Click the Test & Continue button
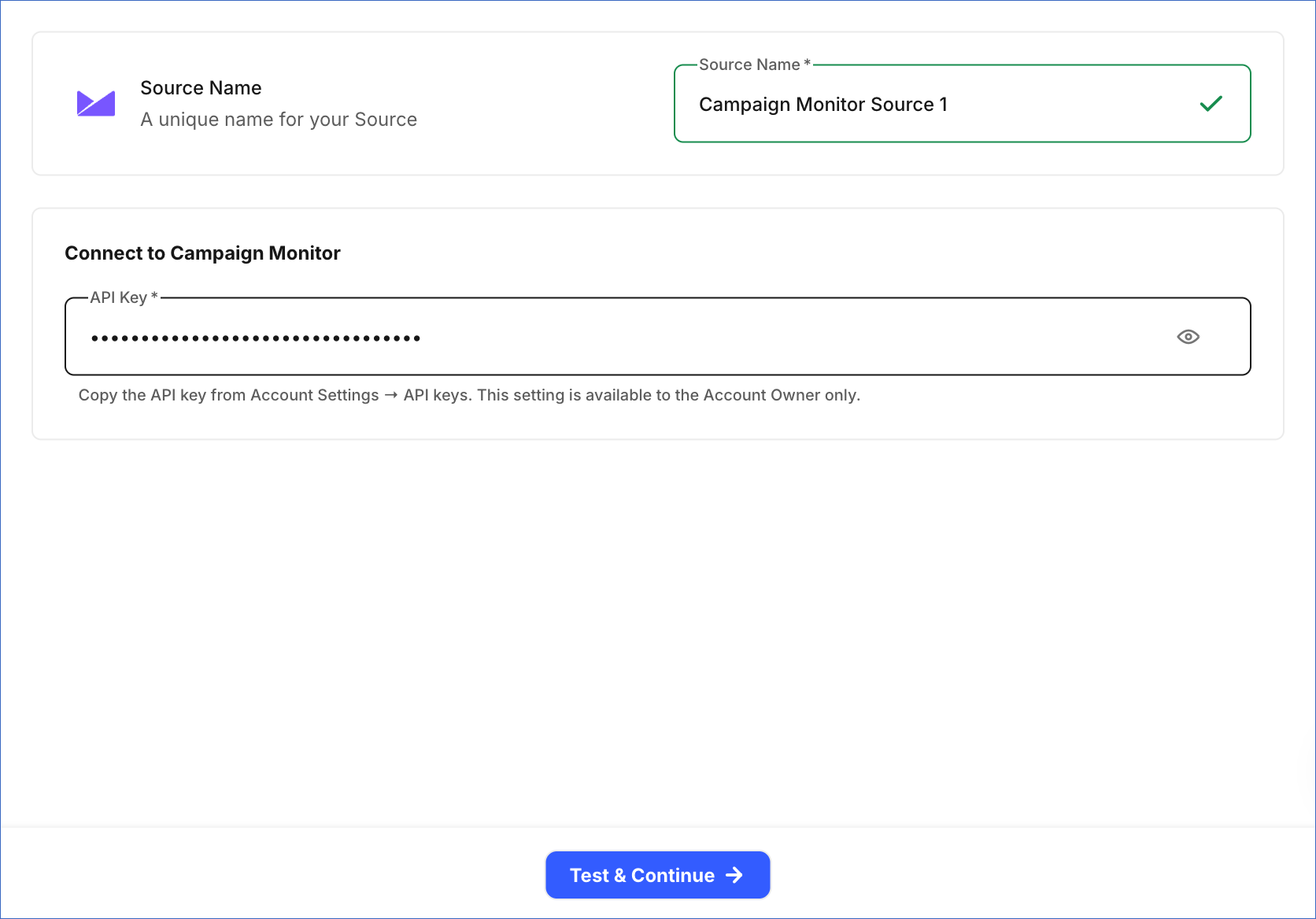This screenshot has height=919, width=1316. (657, 875)
